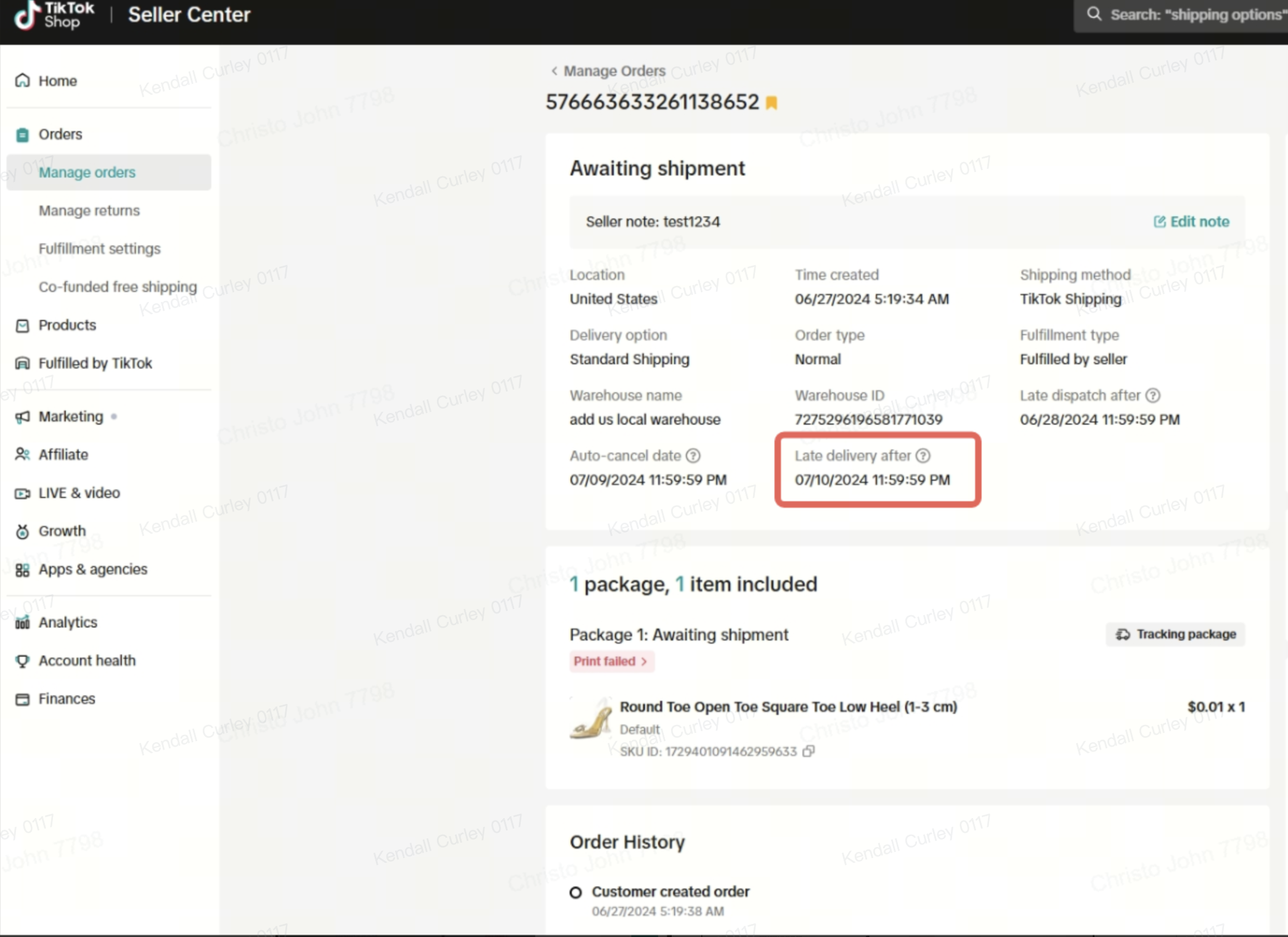This screenshot has width=1288, height=937.
Task: Open the Analytics section
Action: pos(68,623)
